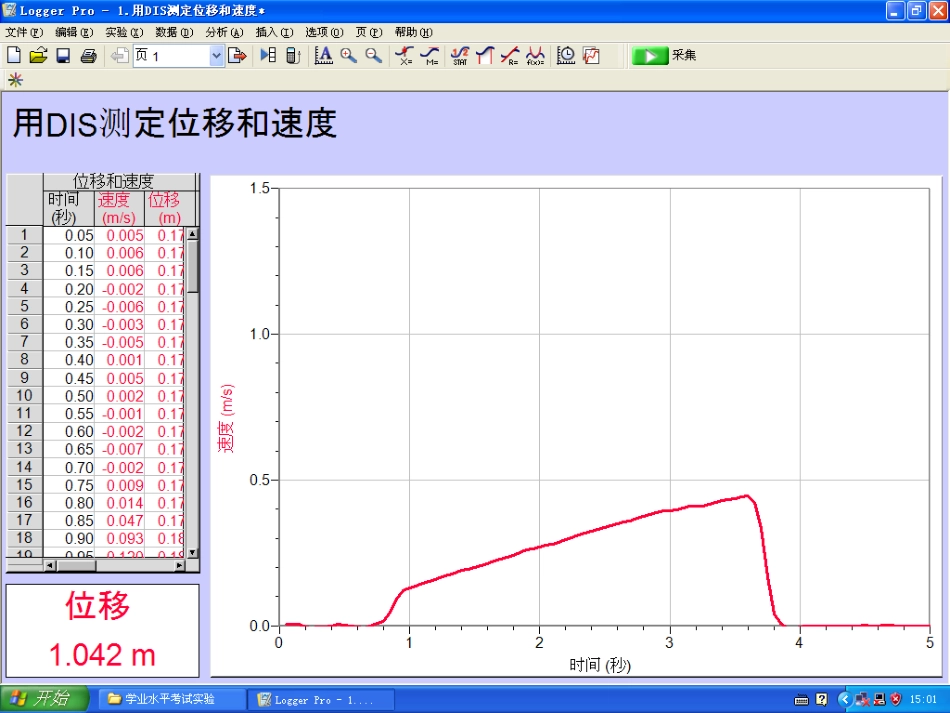Click the table horizontal scrollbar thumb

(x=76, y=566)
